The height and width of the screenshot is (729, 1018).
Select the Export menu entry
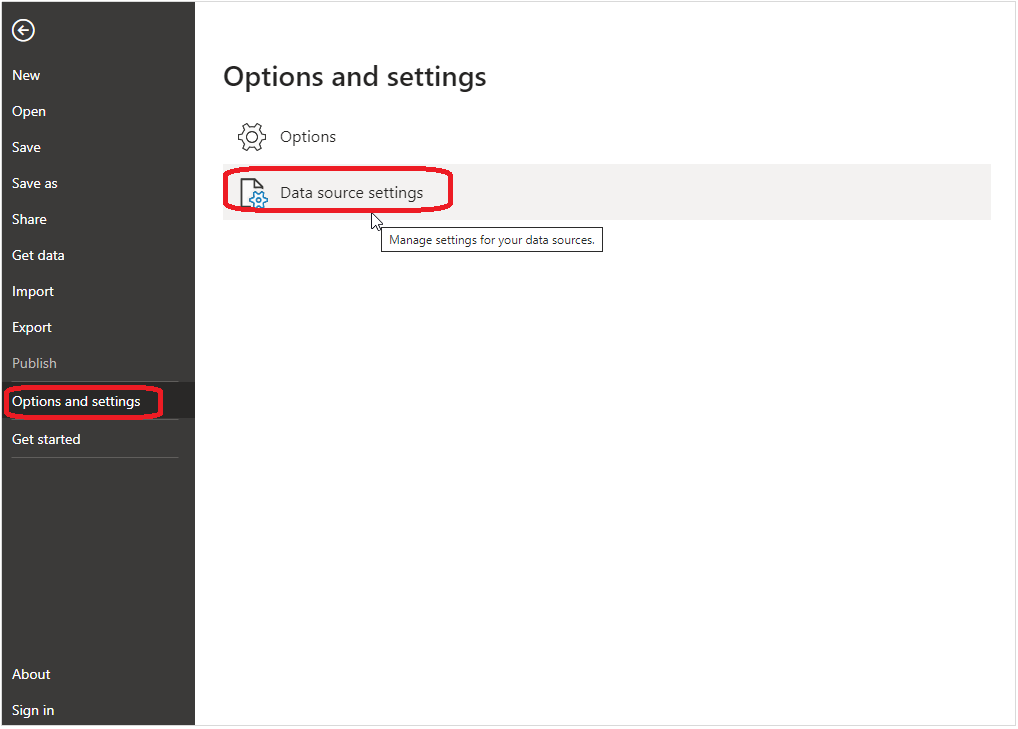32,328
